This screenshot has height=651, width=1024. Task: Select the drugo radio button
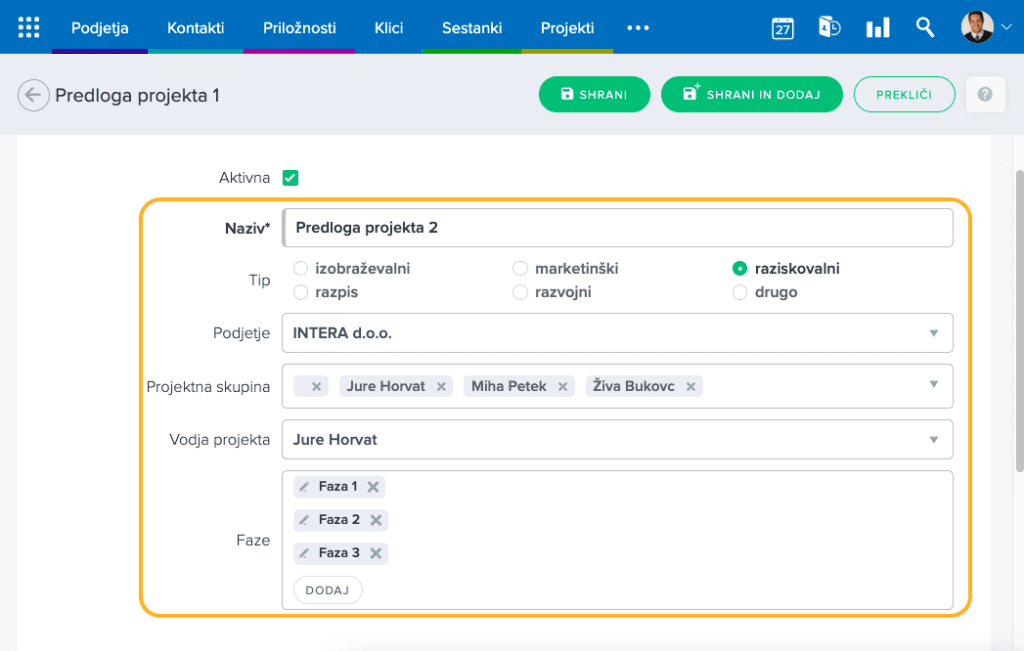(x=740, y=293)
